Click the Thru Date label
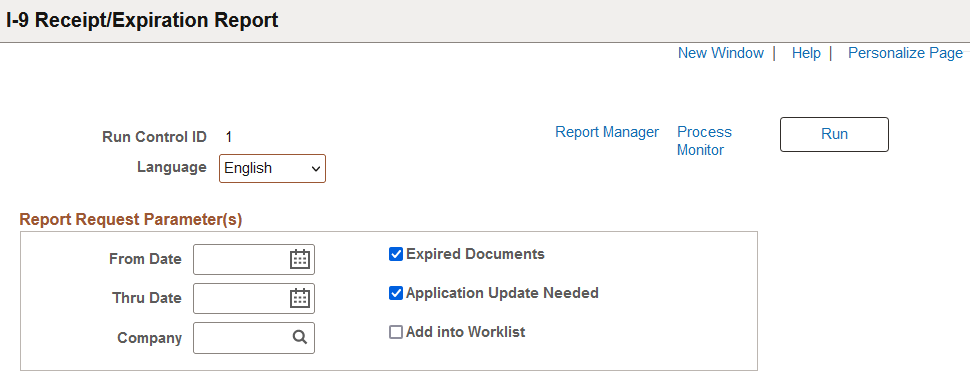This screenshot has height=387, width=970. pyautogui.click(x=147, y=298)
